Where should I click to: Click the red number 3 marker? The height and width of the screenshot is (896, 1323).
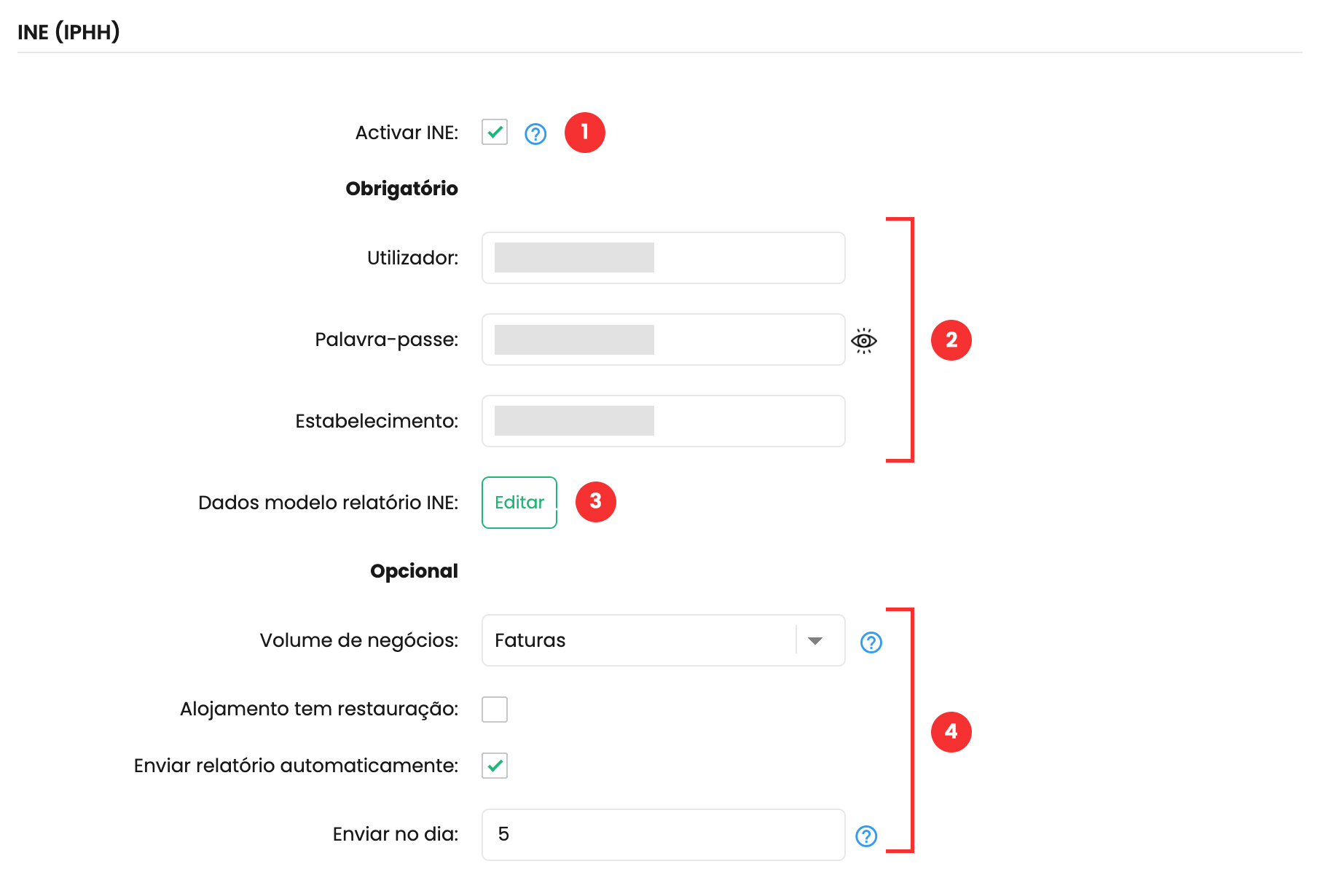click(596, 501)
